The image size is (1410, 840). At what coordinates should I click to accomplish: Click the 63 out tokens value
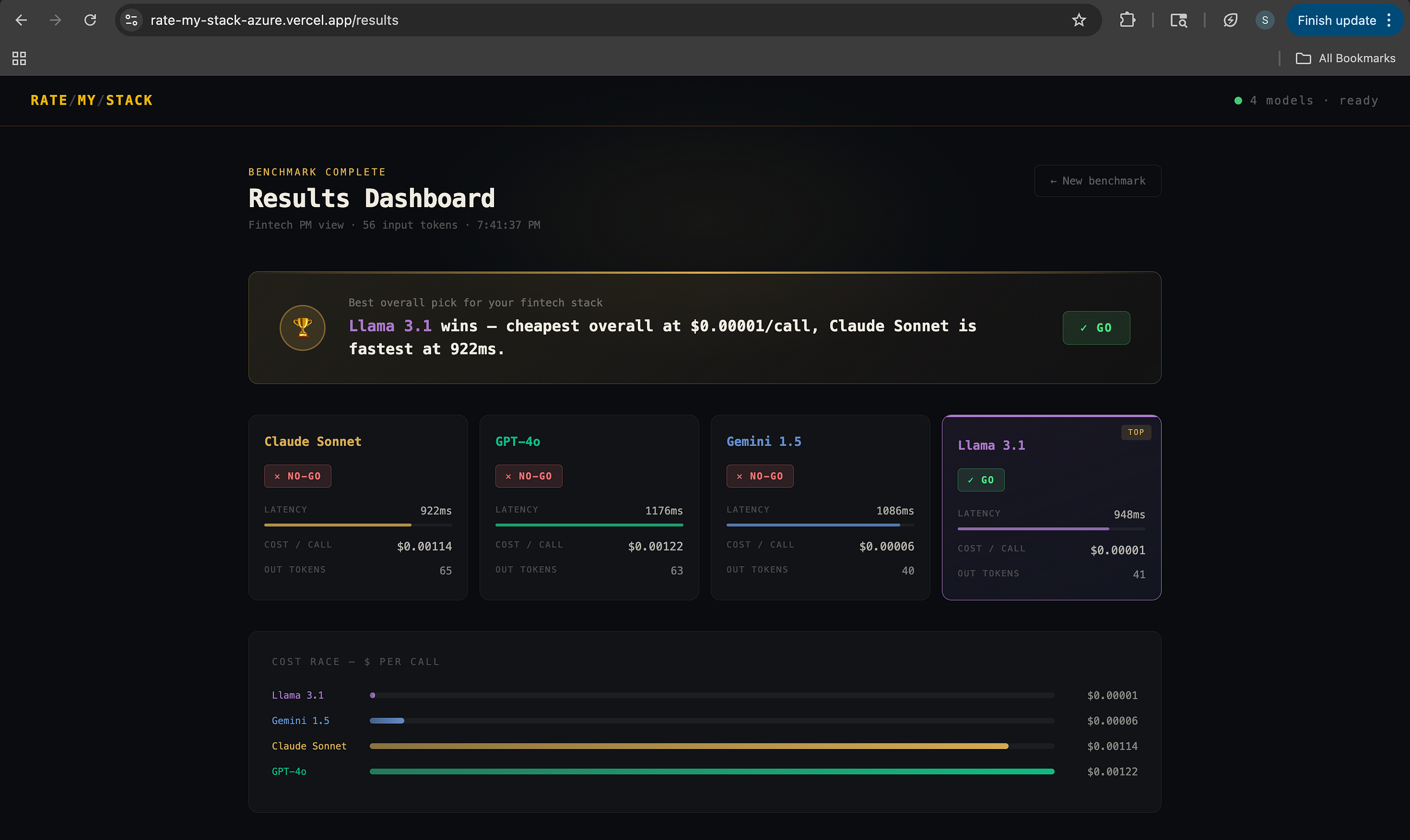(x=676, y=570)
